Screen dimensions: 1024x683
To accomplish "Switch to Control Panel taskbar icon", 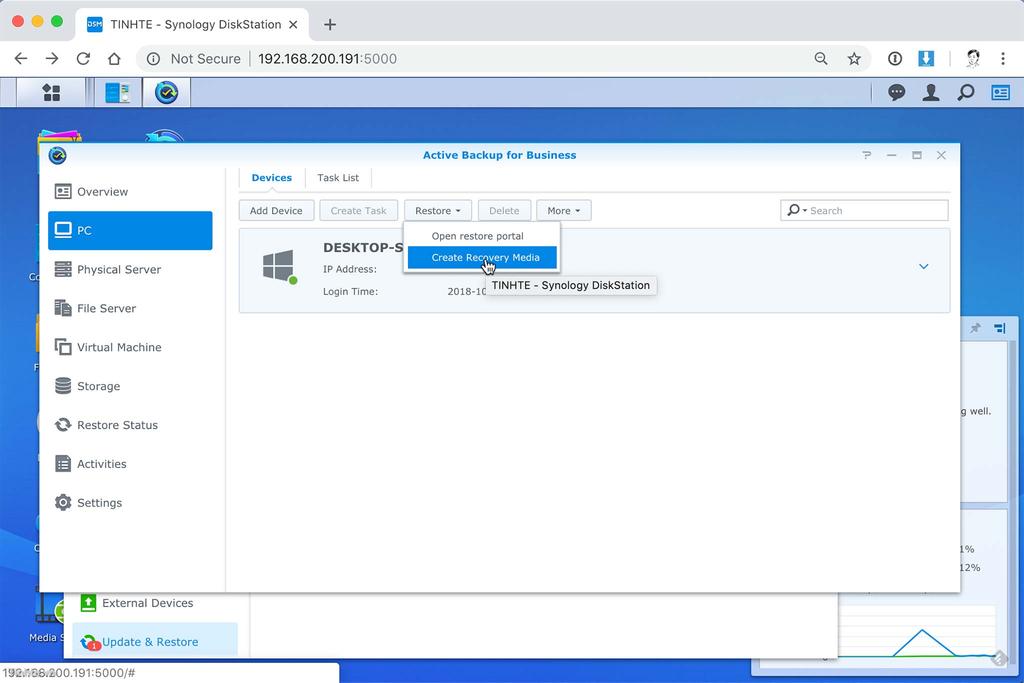I will point(118,93).
